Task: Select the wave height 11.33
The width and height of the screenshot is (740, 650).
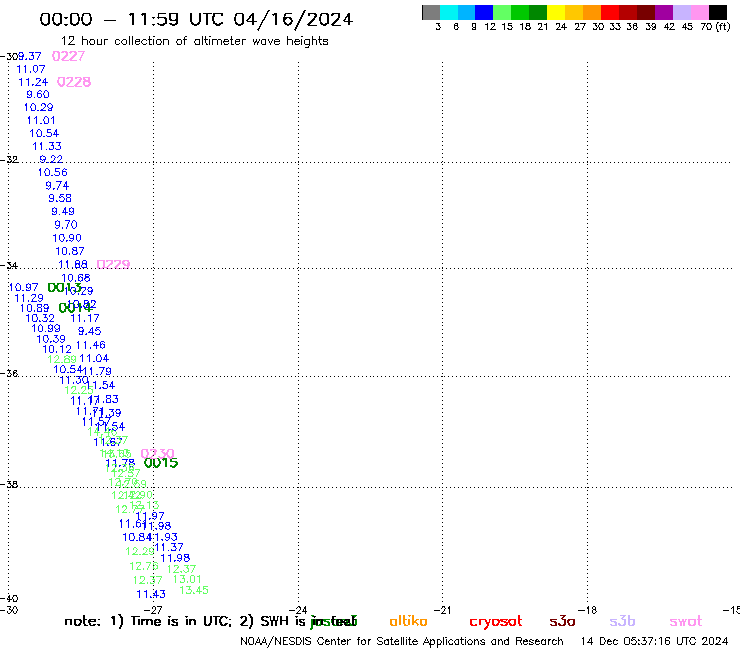Action: point(47,146)
